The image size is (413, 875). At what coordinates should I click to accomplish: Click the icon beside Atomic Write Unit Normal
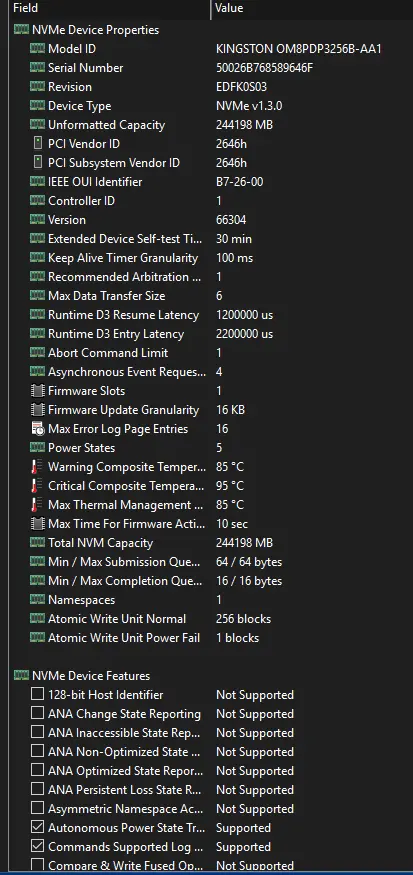pyautogui.click(x=37, y=618)
